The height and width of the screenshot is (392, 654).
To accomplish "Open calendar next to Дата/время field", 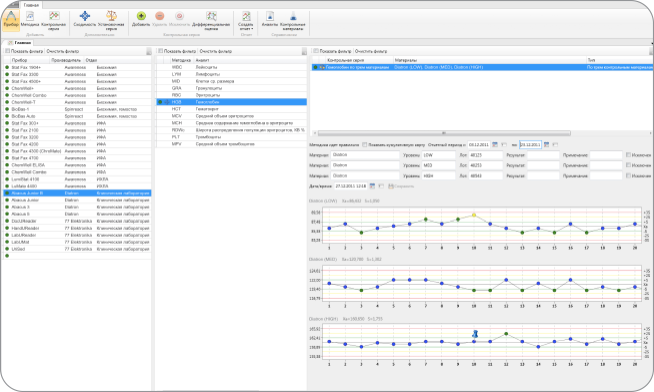I will [x=372, y=186].
